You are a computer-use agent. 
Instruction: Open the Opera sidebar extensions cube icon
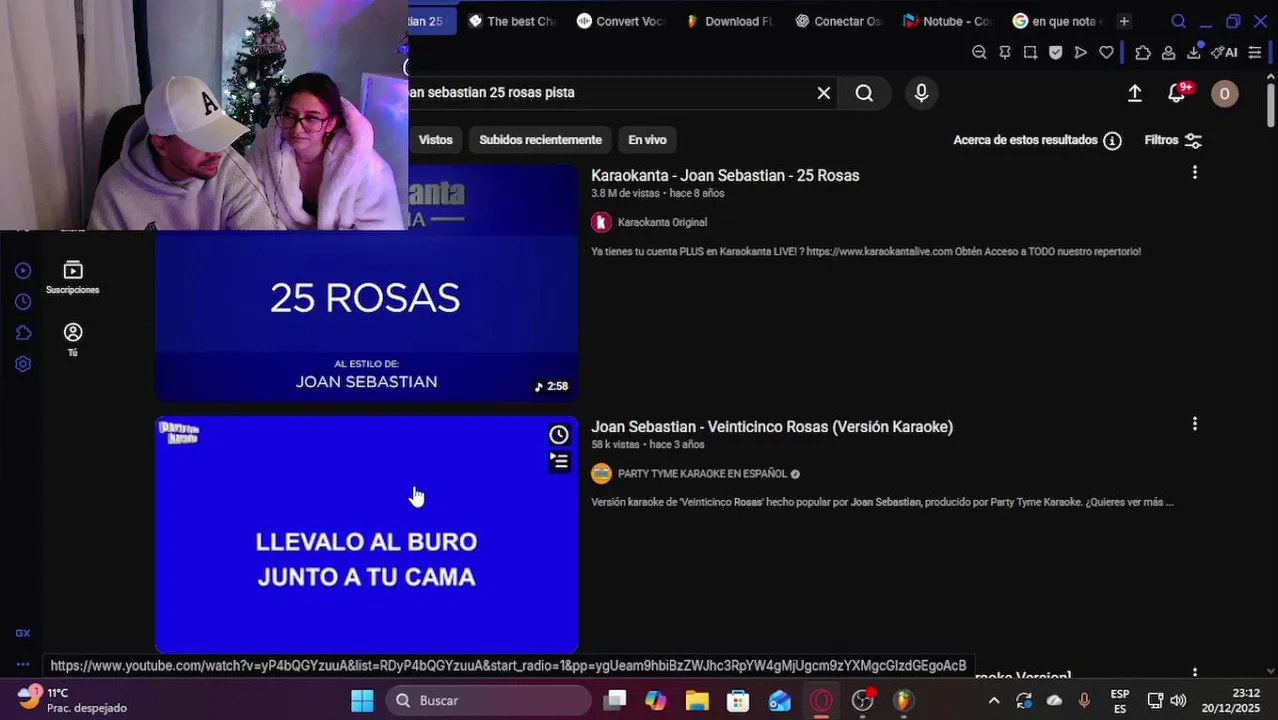23,333
